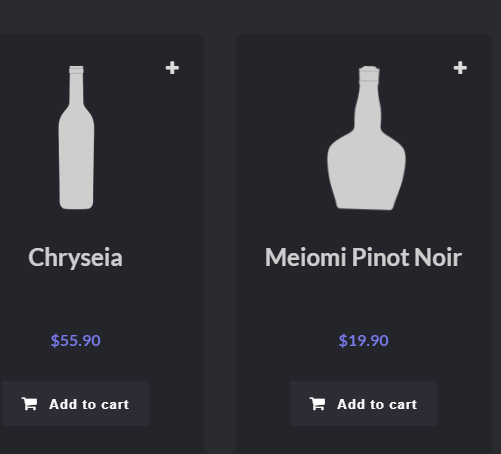Screen dimensions: 501x454
Task: Click "Add to cart" text on Chryseia button
Action: pos(89,404)
